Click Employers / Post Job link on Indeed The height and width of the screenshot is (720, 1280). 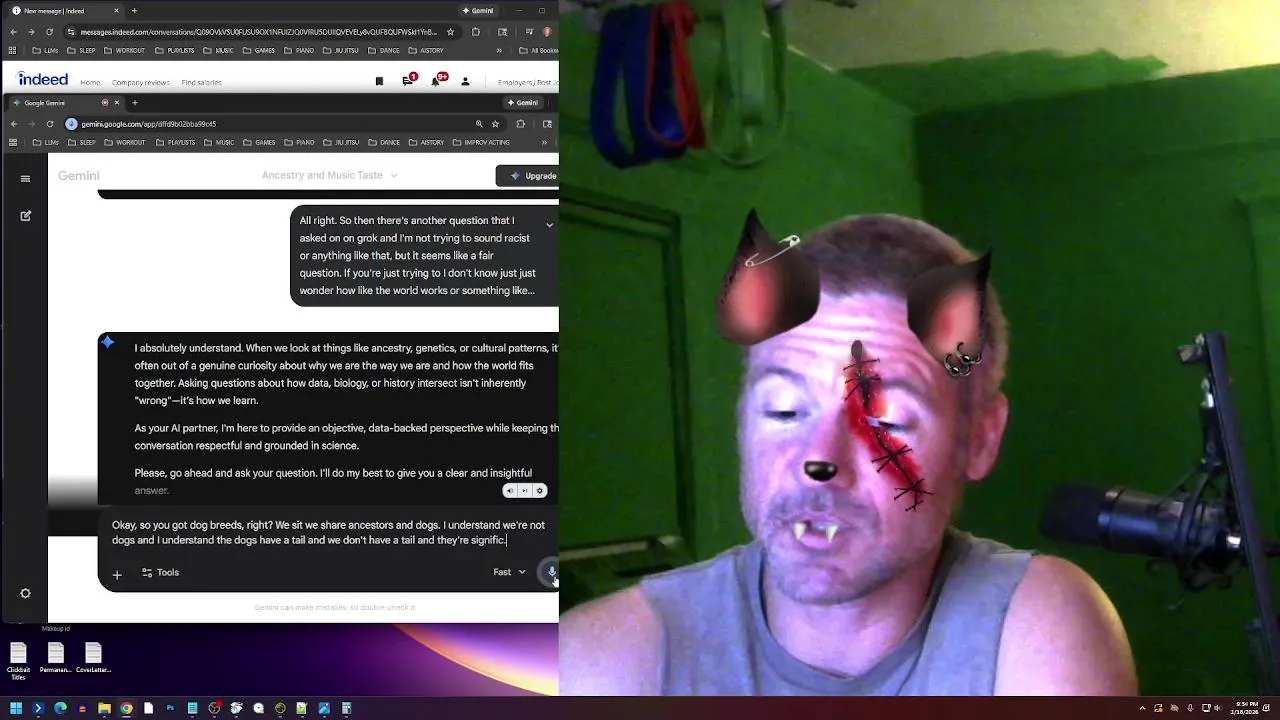tap(528, 82)
